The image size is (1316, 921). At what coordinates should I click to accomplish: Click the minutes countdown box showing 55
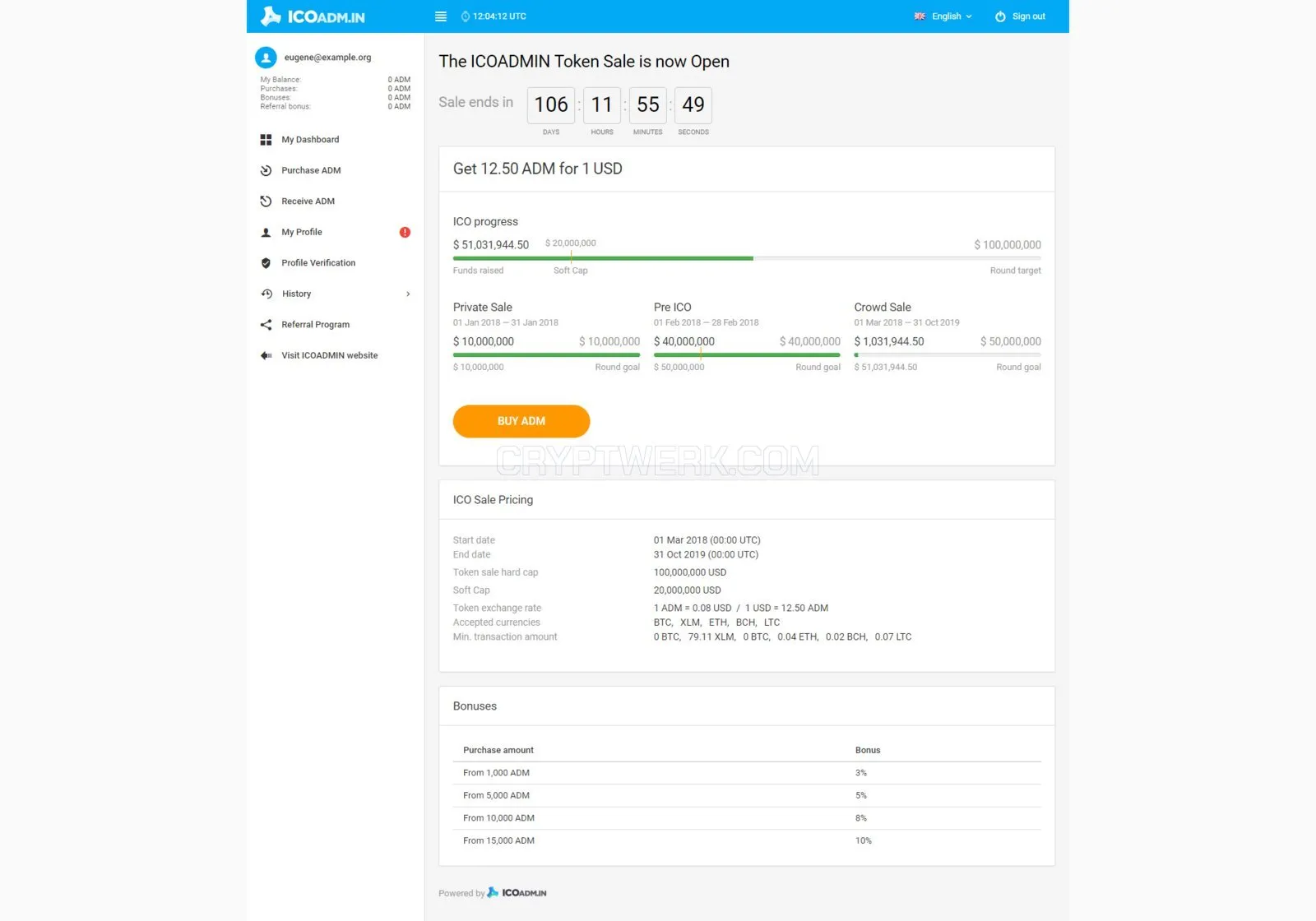coord(648,105)
